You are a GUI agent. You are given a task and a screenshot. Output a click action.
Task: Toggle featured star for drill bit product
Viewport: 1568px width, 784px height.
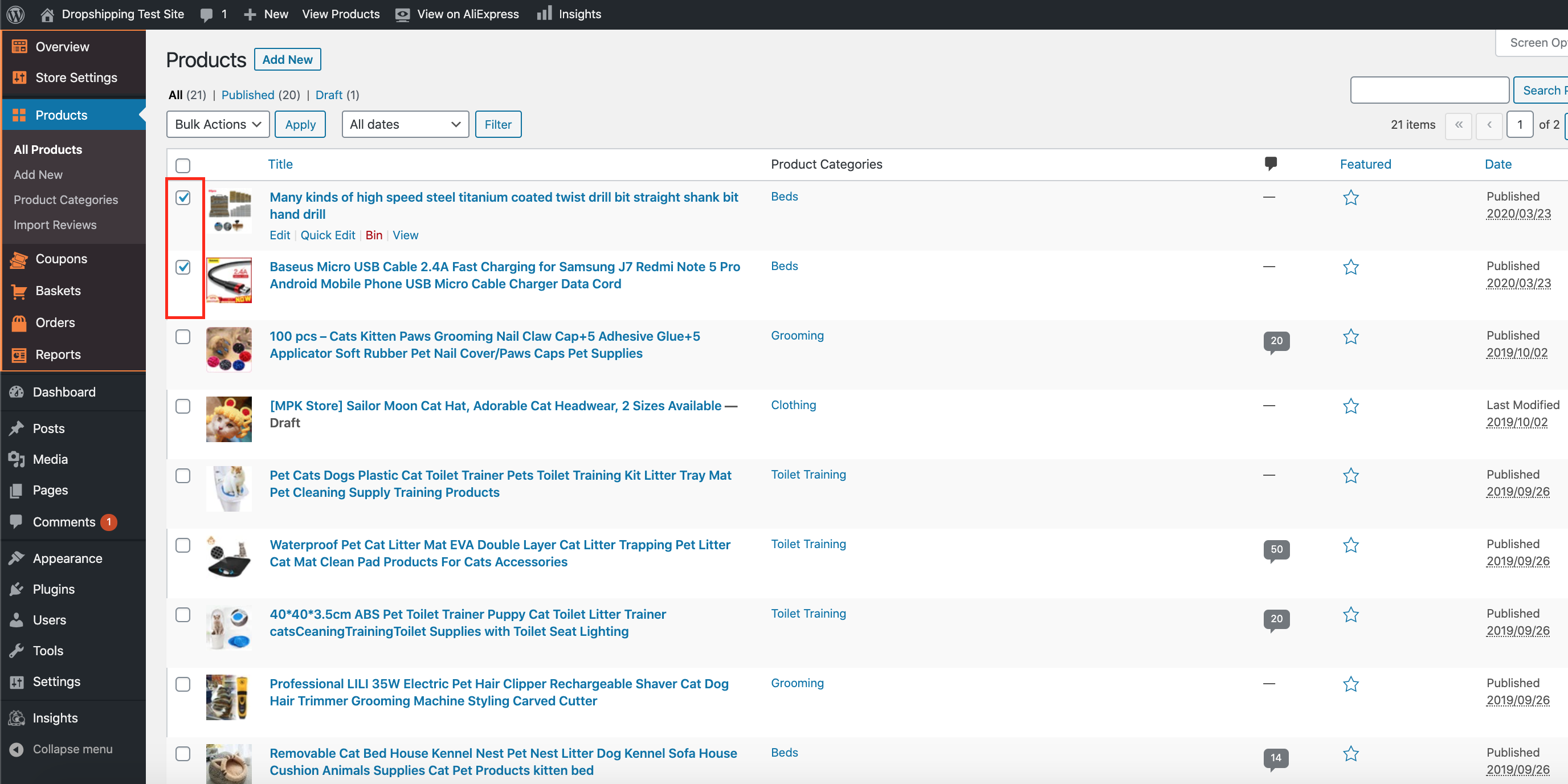click(x=1351, y=198)
